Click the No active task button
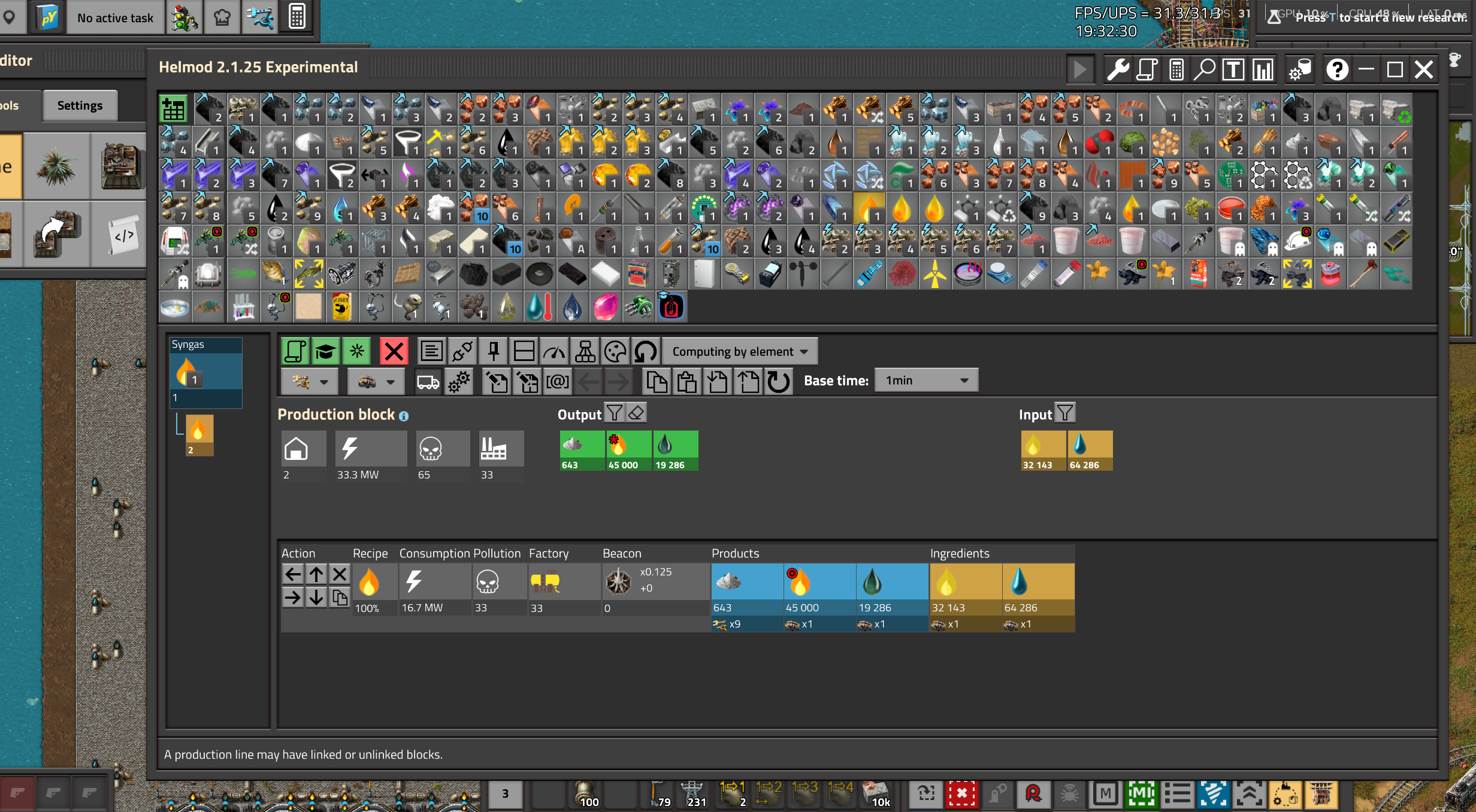The width and height of the screenshot is (1476, 812). coord(115,18)
